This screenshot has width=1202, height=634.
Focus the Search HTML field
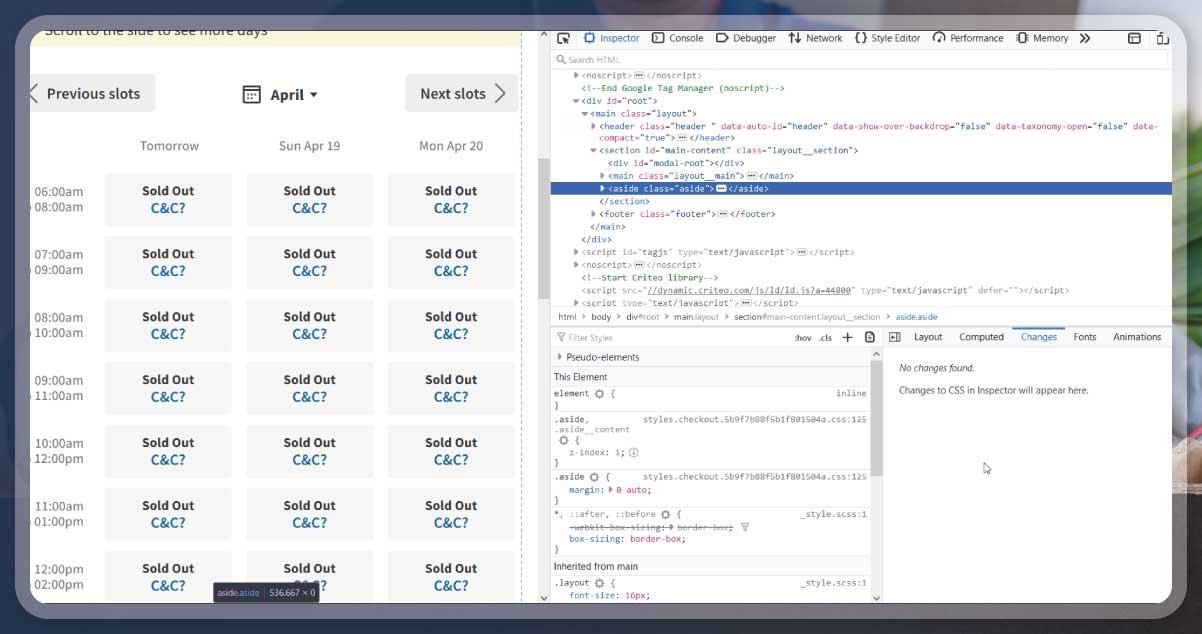[860, 60]
